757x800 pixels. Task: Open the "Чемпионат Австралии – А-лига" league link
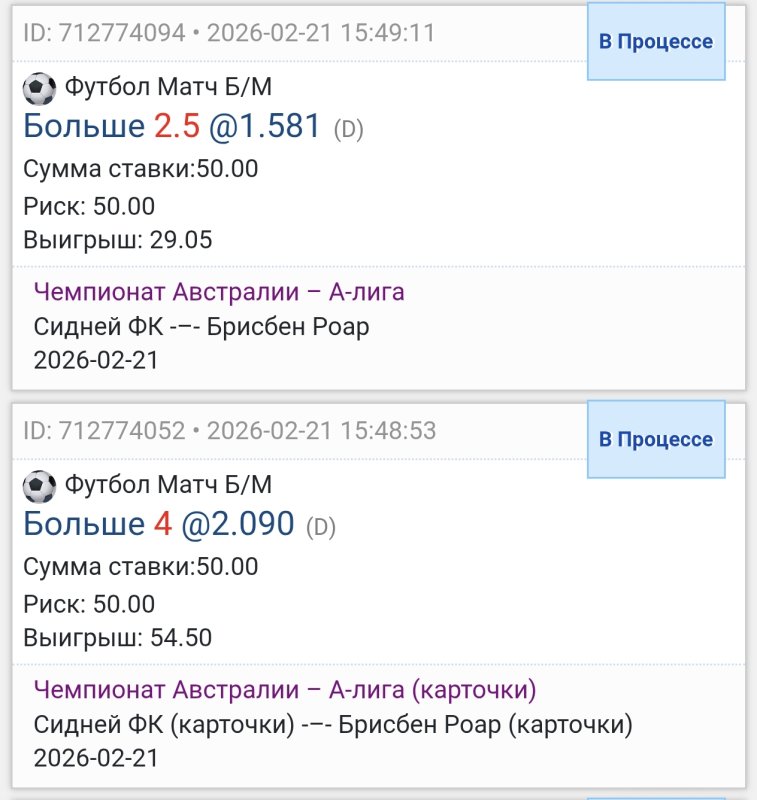pos(219,292)
